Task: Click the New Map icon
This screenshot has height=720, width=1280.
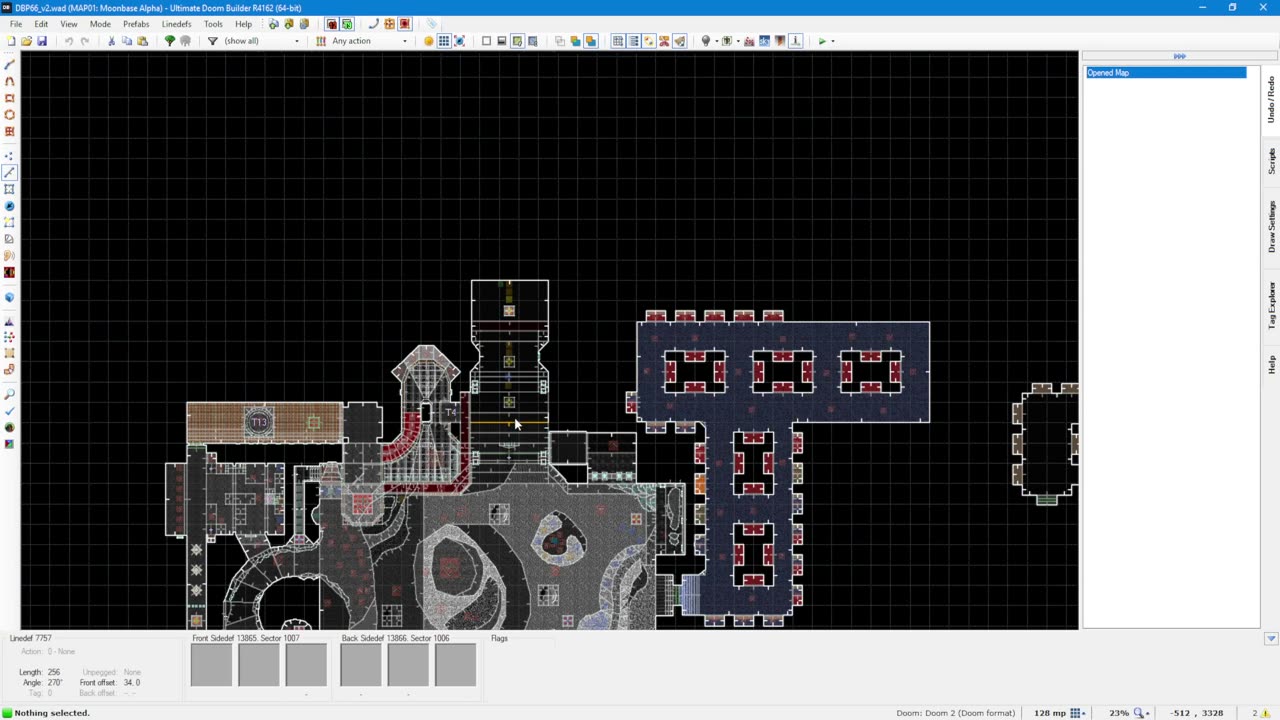Action: tap(11, 41)
